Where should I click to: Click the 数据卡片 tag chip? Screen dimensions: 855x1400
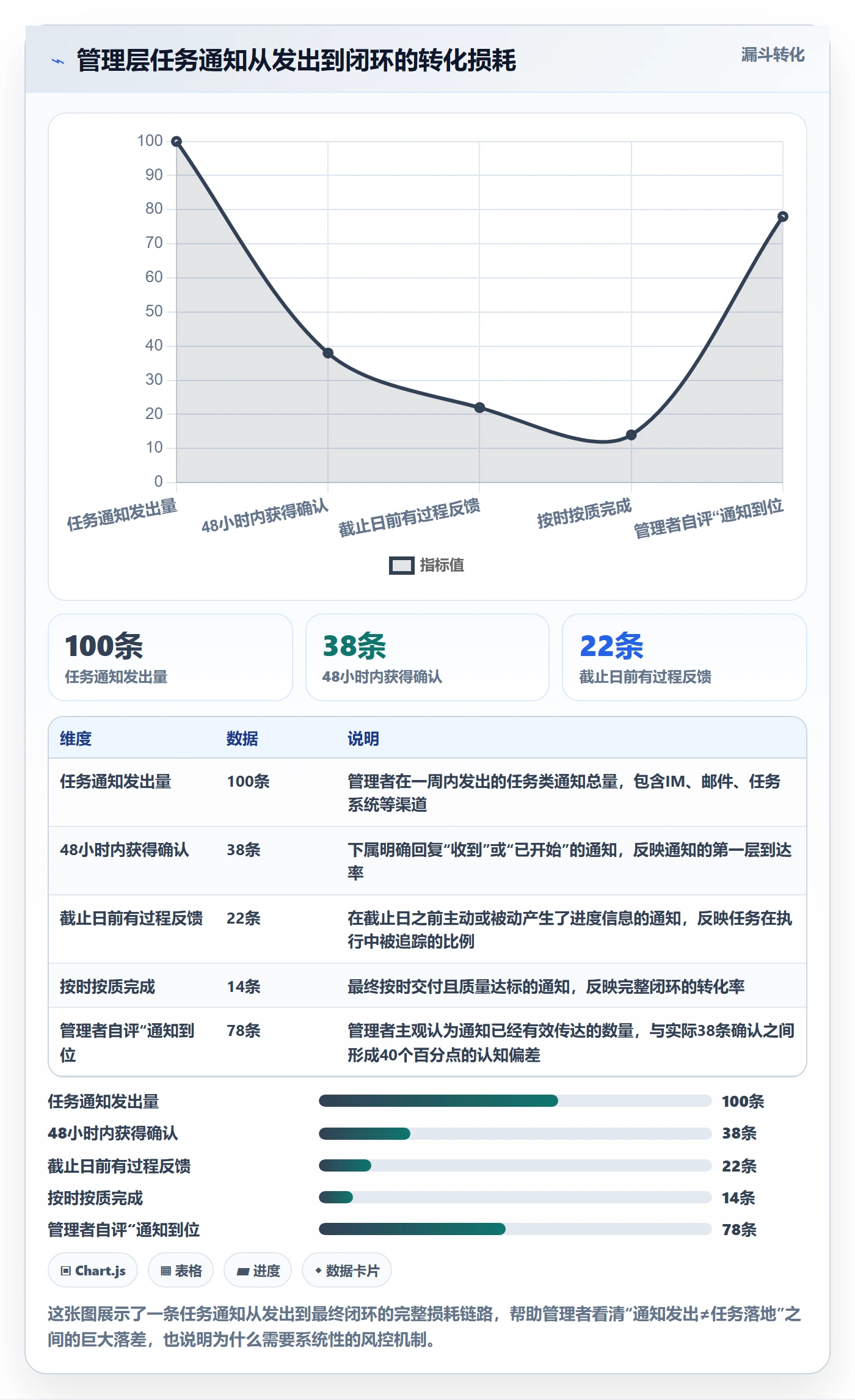[x=347, y=1271]
